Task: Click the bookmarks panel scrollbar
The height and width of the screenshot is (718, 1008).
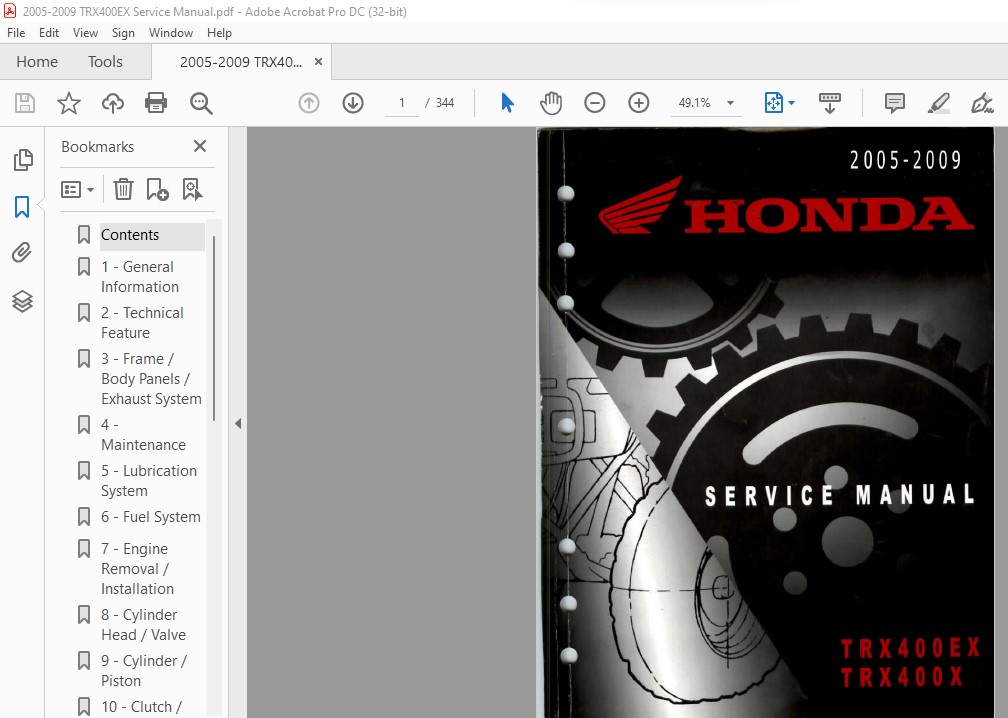Action: (x=213, y=328)
